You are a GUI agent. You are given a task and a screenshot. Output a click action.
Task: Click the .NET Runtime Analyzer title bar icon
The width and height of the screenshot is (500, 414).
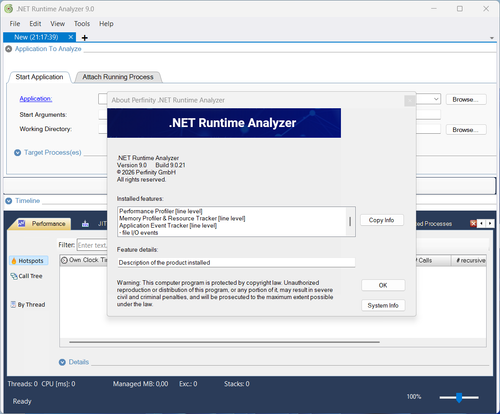click(x=8, y=9)
